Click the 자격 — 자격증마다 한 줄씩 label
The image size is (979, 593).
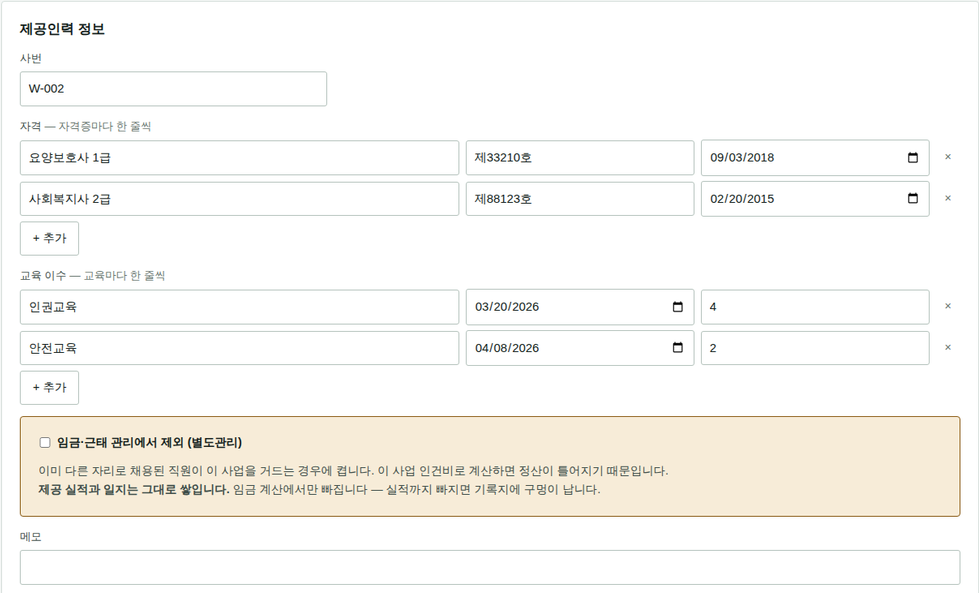coord(86,126)
